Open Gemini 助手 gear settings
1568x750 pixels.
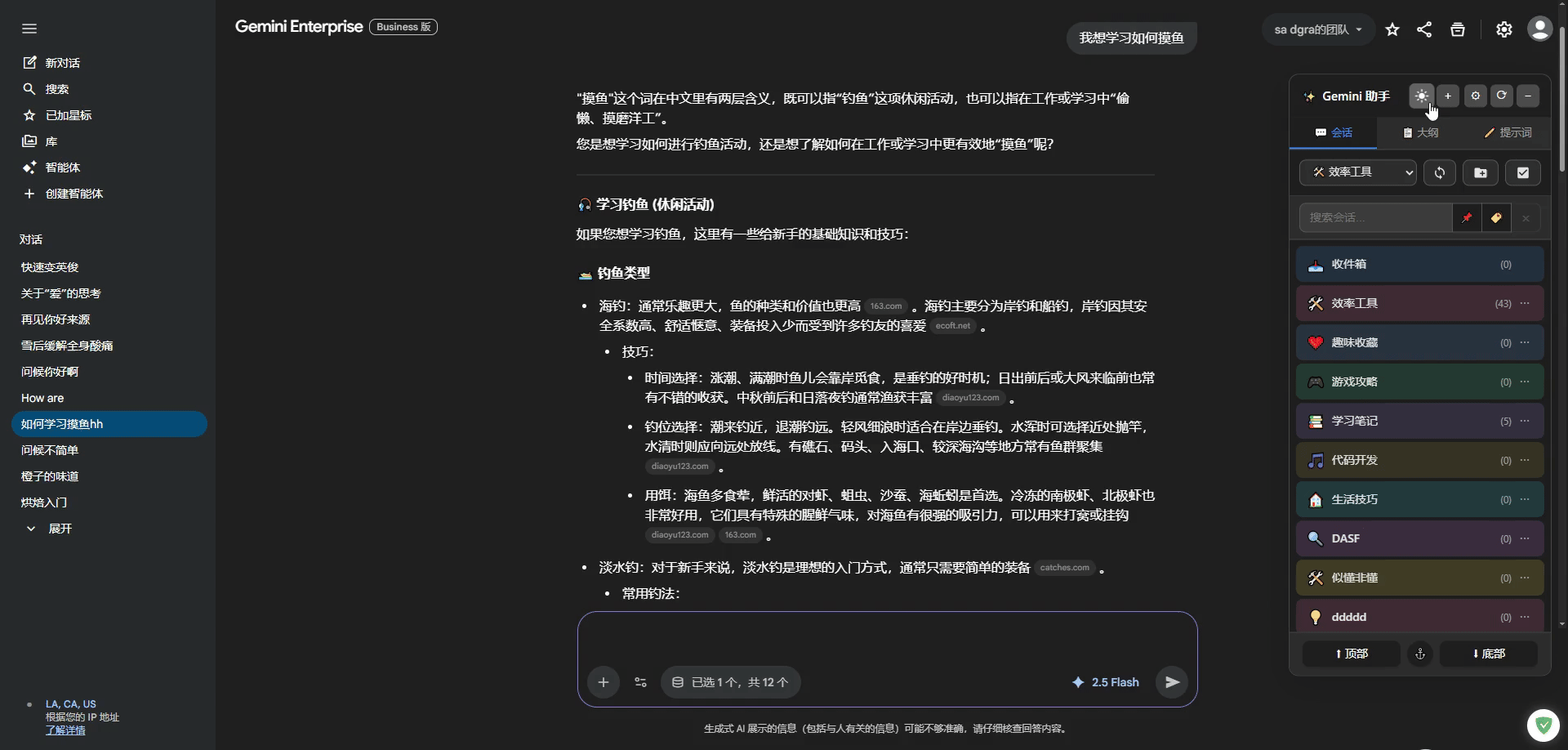tap(1475, 96)
